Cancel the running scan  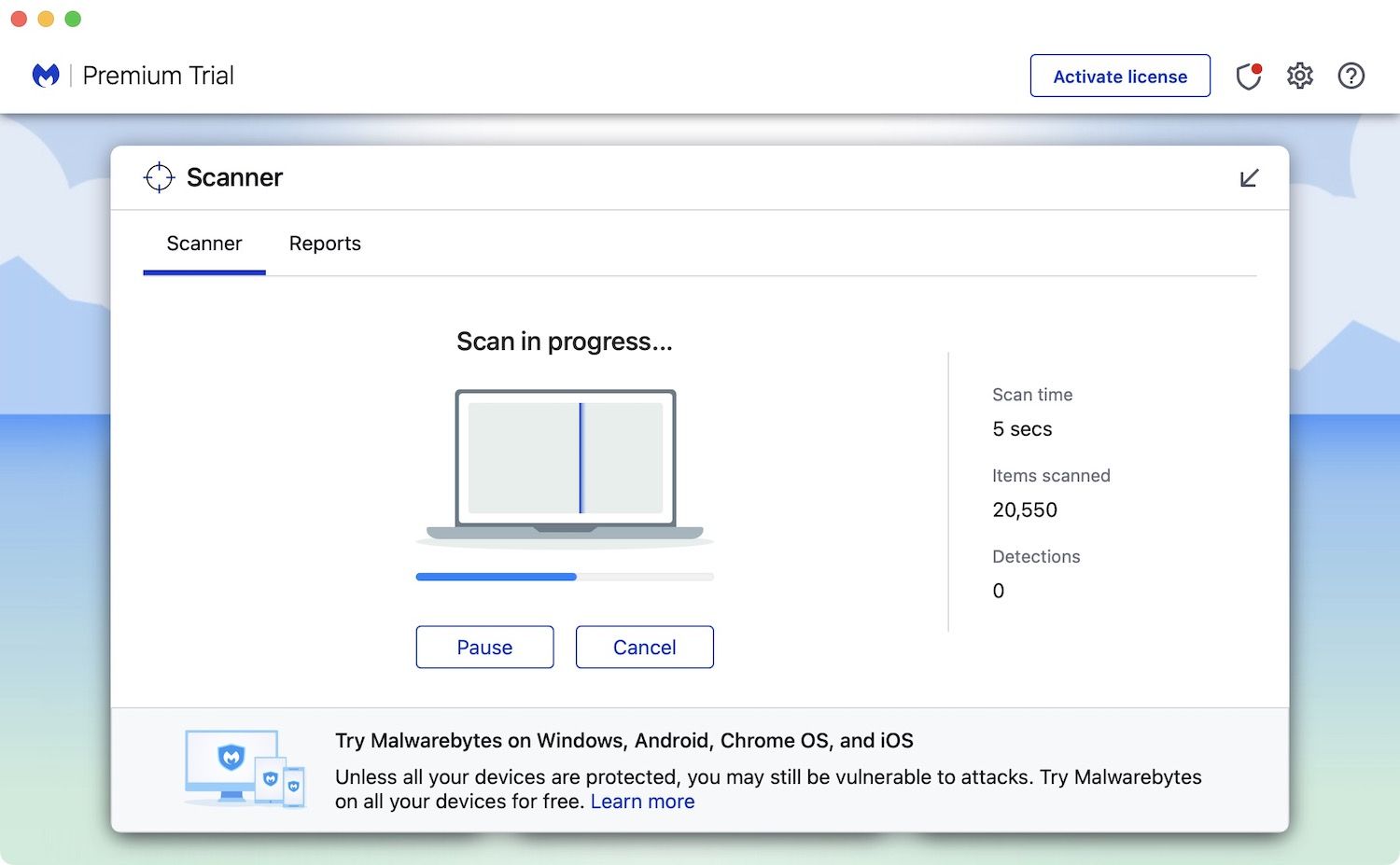coord(644,648)
